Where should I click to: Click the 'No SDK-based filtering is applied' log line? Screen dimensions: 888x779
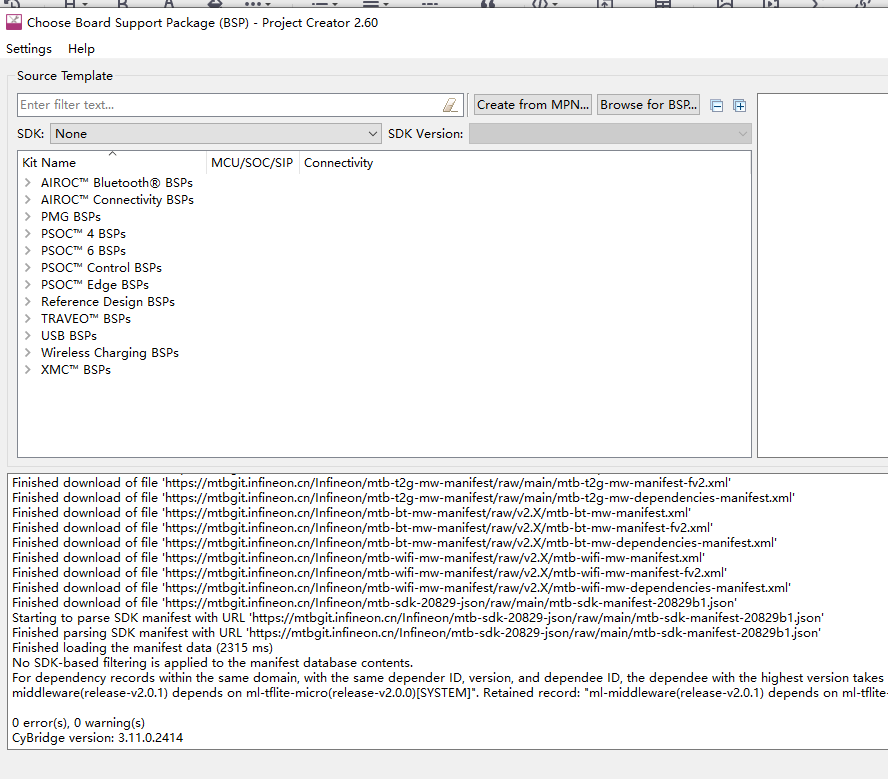click(212, 663)
